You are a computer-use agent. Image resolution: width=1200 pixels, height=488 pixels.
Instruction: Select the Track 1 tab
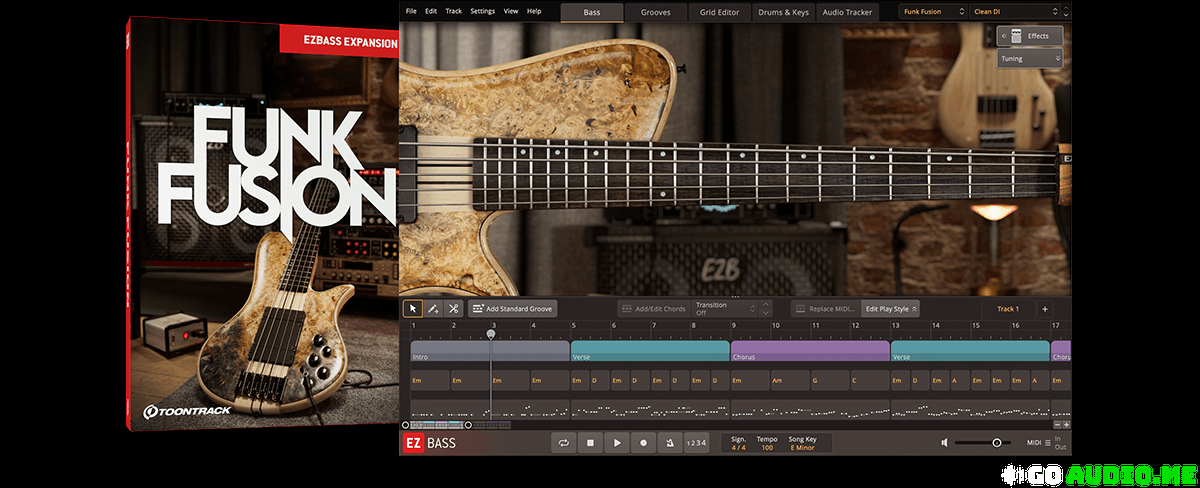tap(1007, 309)
